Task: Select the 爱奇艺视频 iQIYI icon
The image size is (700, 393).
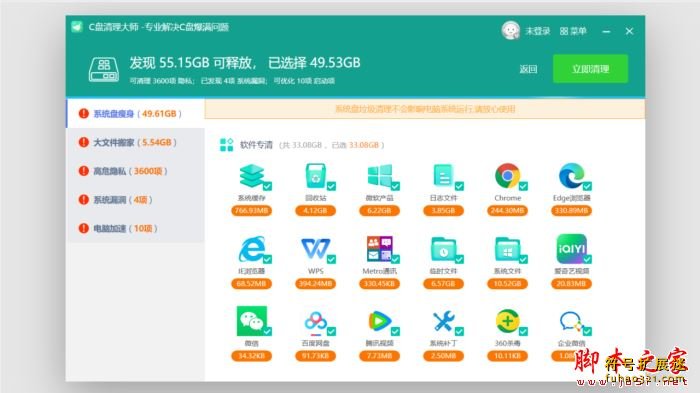Action: pos(571,248)
